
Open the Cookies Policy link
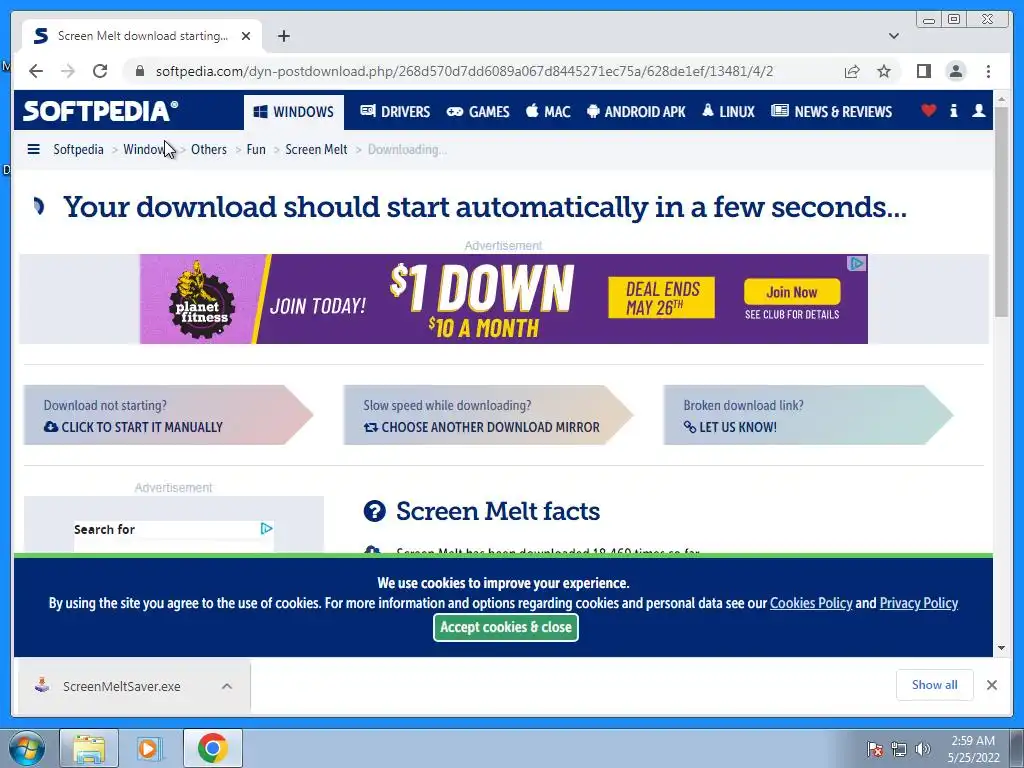[811, 603]
